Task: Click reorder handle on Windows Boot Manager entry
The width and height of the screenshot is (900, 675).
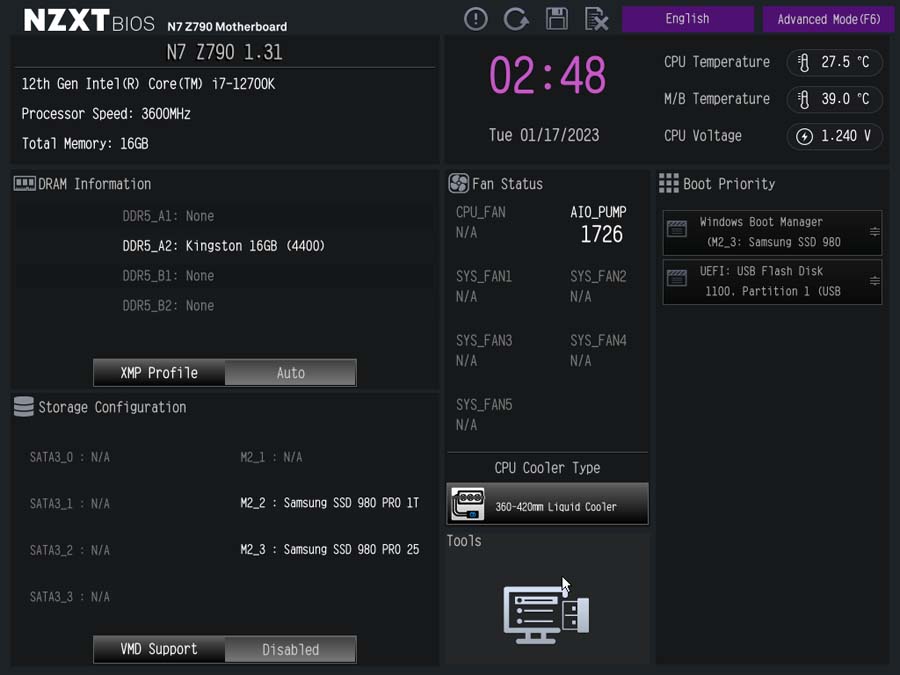Action: click(x=874, y=232)
